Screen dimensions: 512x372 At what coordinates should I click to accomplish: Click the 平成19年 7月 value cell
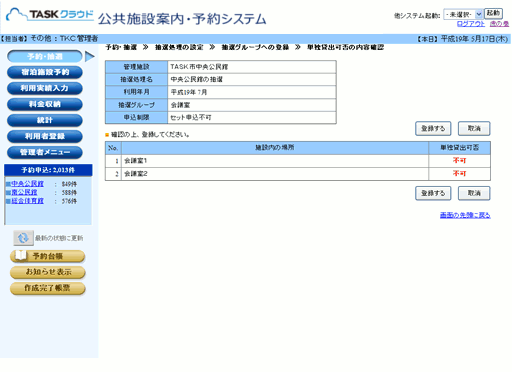252,92
